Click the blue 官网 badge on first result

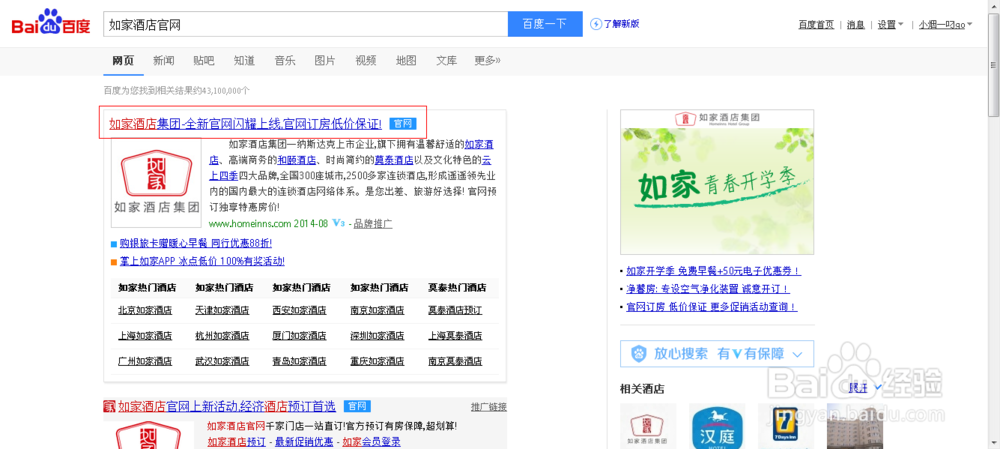tap(403, 123)
